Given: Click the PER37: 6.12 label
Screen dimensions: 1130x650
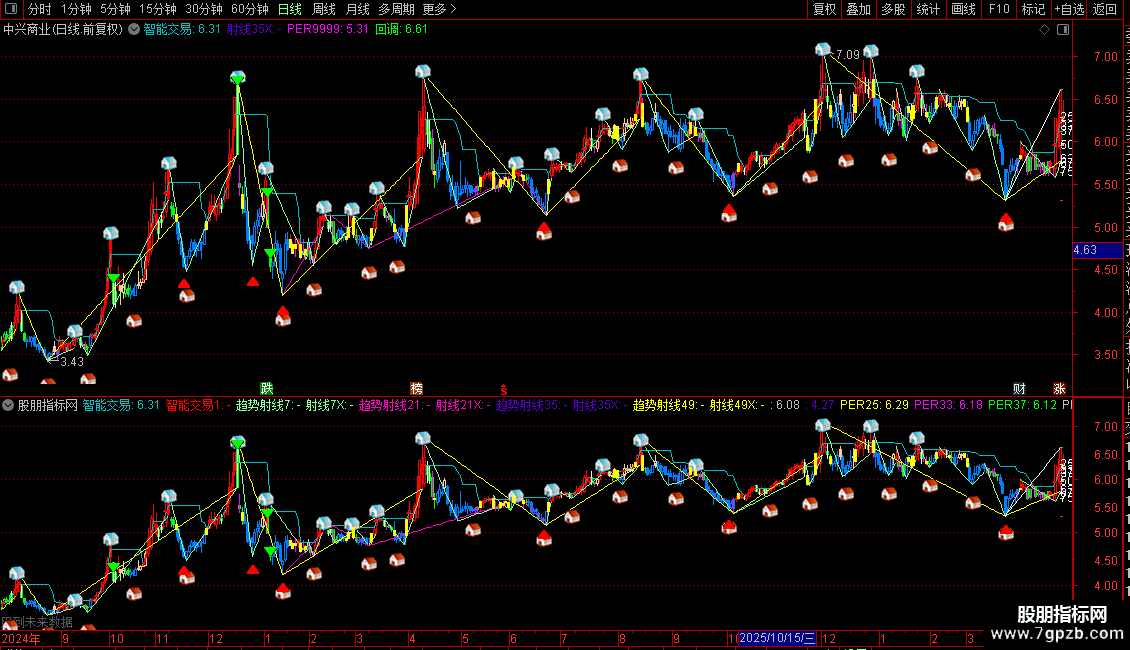Looking at the screenshot, I should [x=1022, y=406].
